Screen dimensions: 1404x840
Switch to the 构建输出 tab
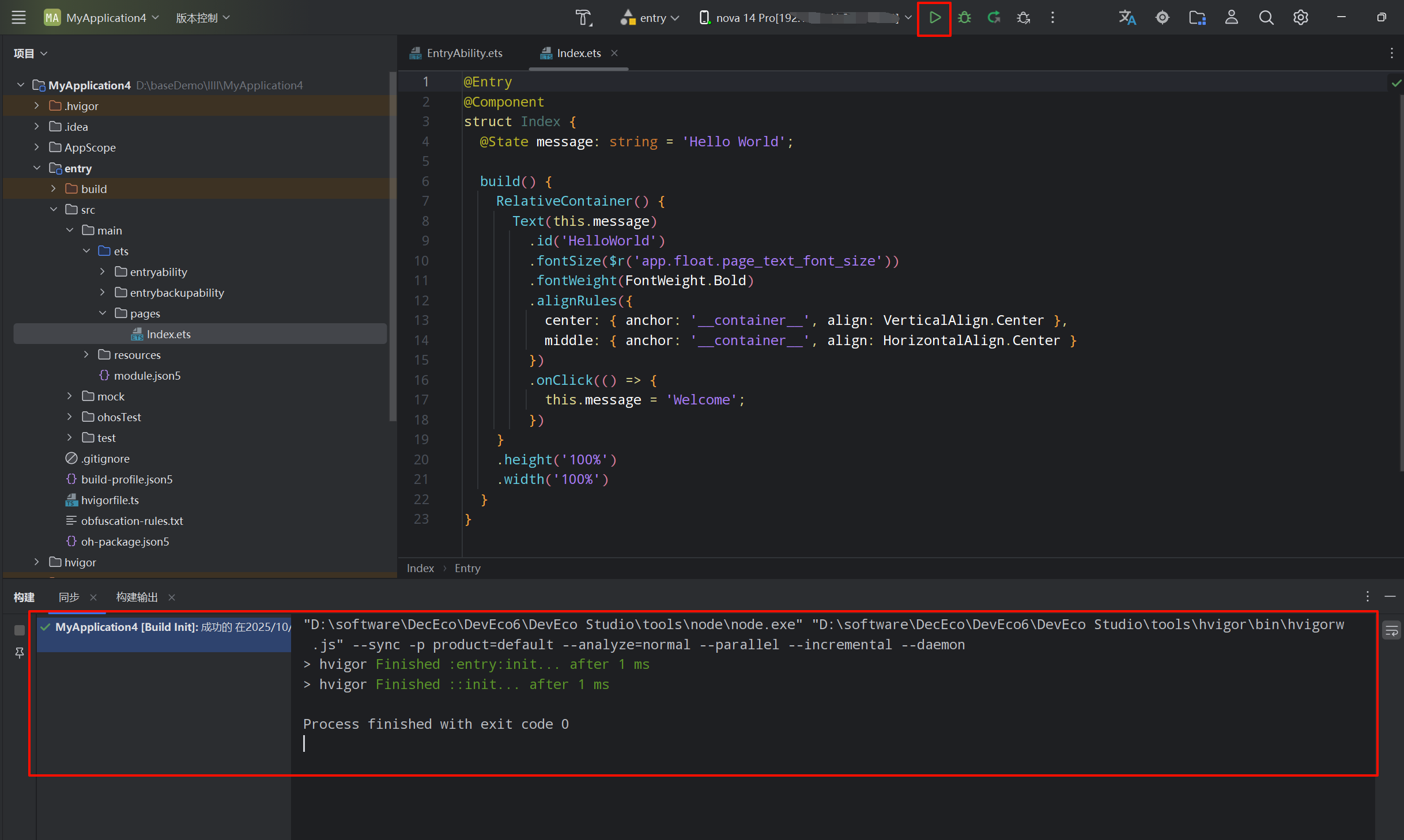[137, 597]
